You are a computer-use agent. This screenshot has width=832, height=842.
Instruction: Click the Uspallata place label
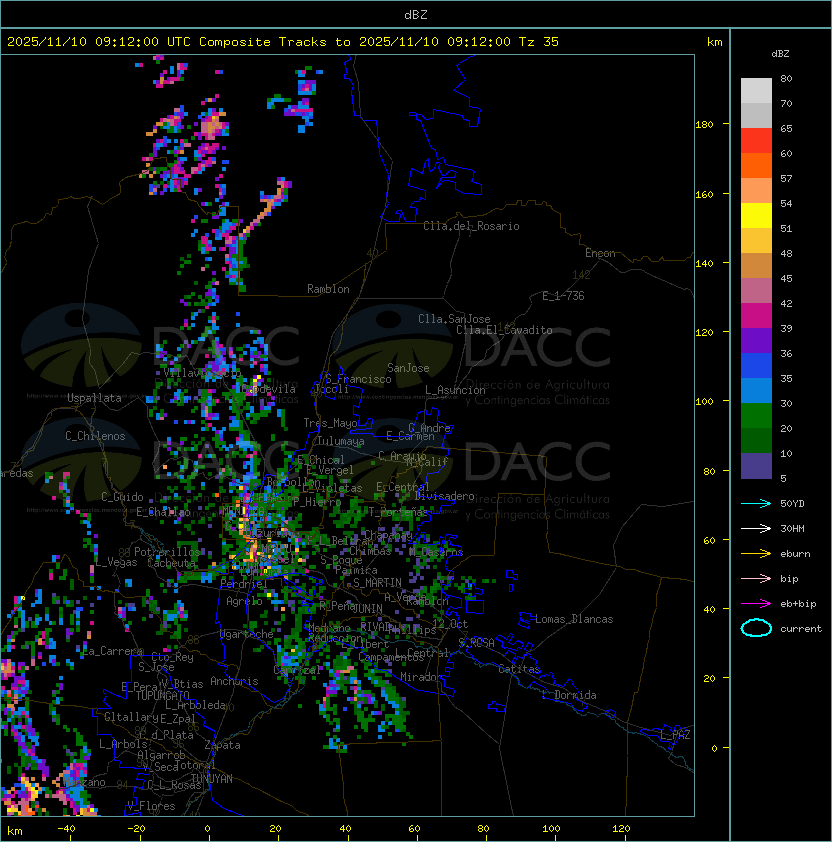pos(94,398)
